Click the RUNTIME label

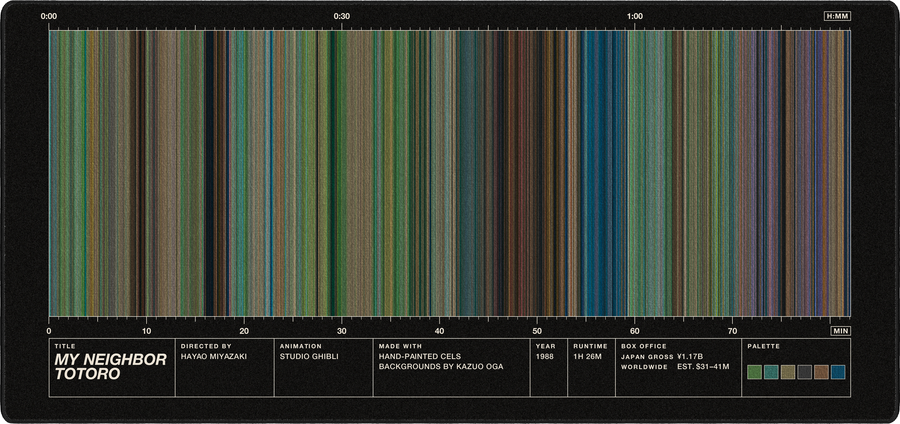pos(590,347)
